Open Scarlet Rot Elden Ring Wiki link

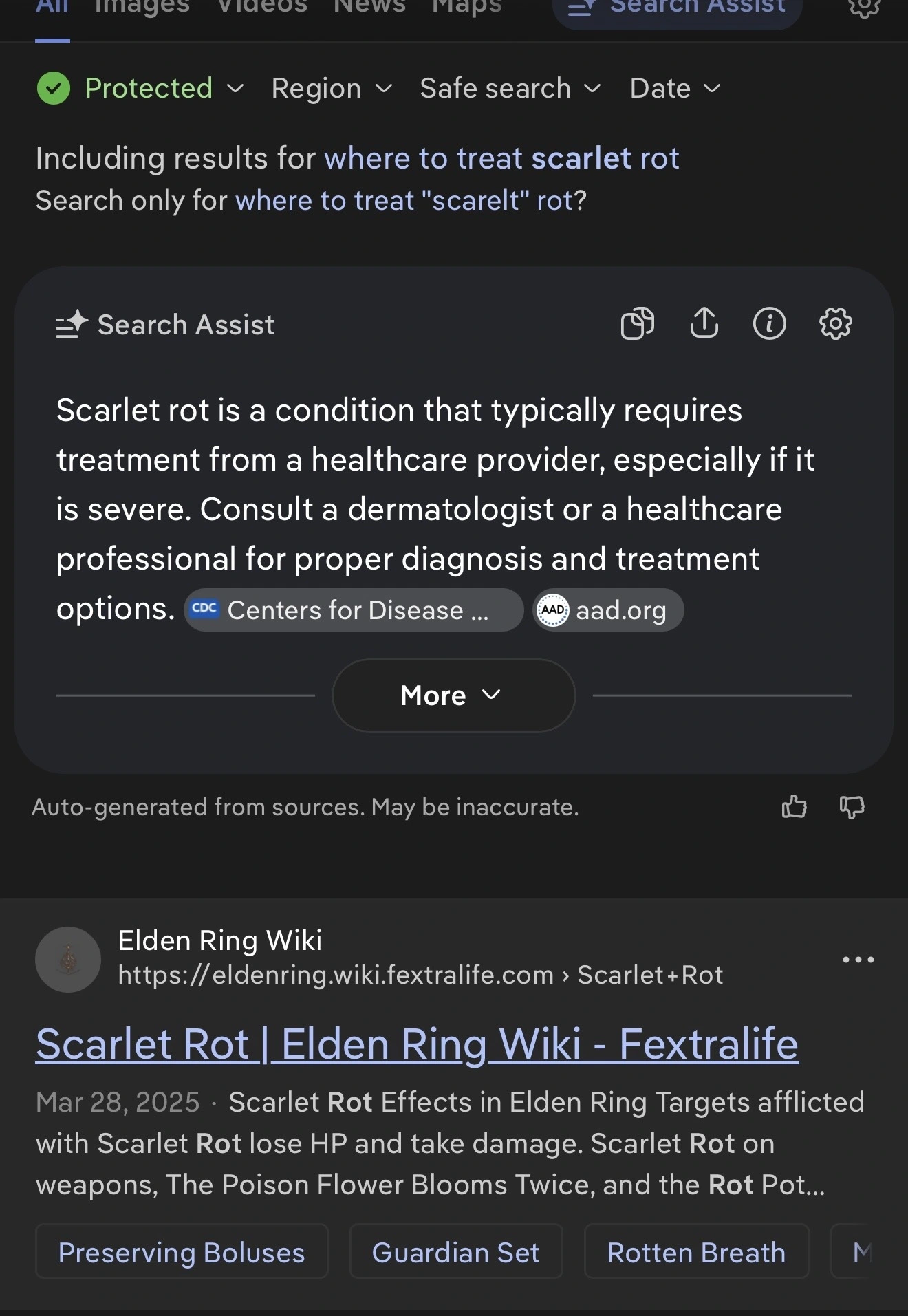[x=417, y=1044]
